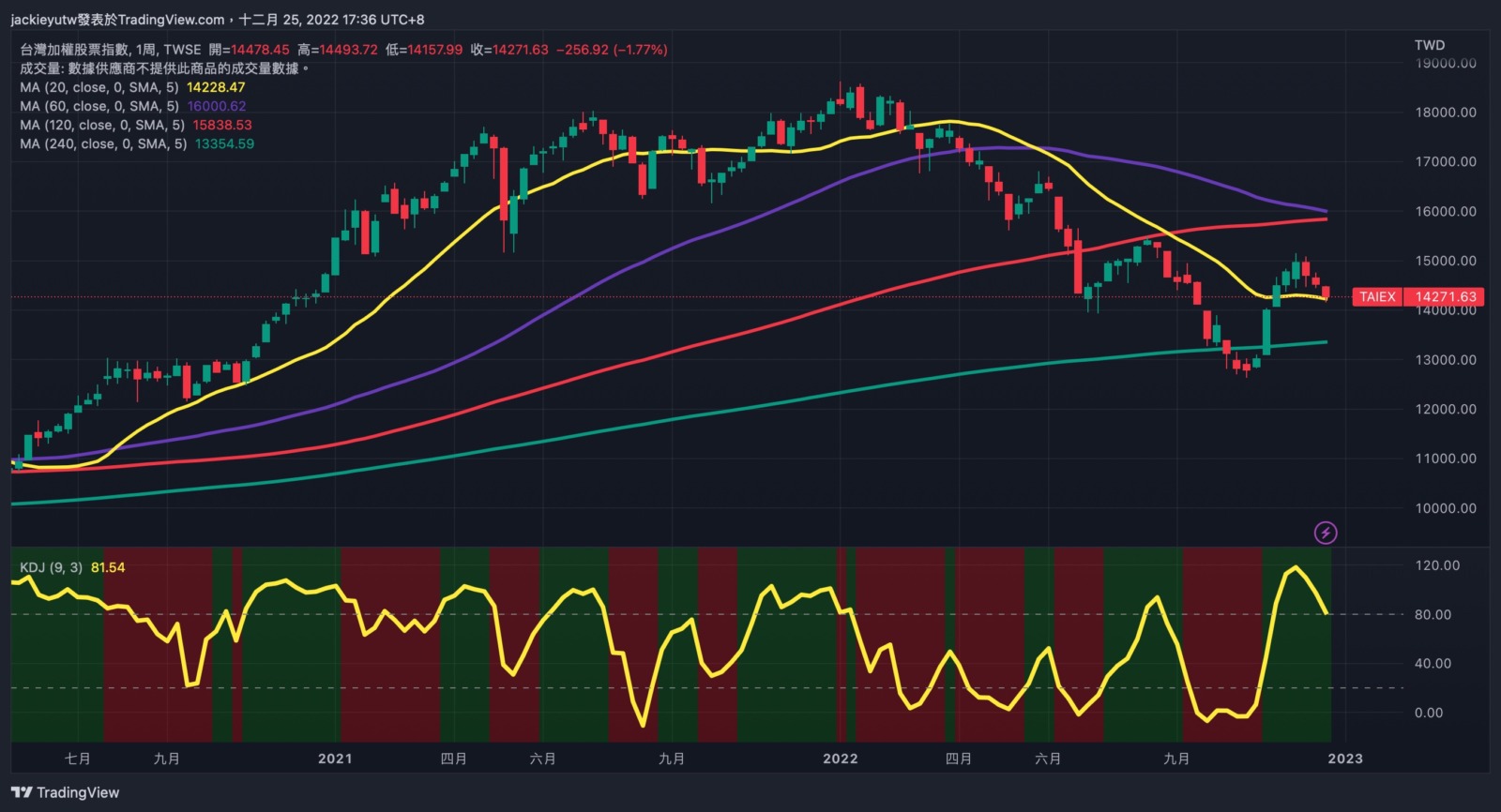Image resolution: width=1501 pixels, height=812 pixels.
Task: Click the MA 20 indicator legend
Action: [x=99, y=87]
